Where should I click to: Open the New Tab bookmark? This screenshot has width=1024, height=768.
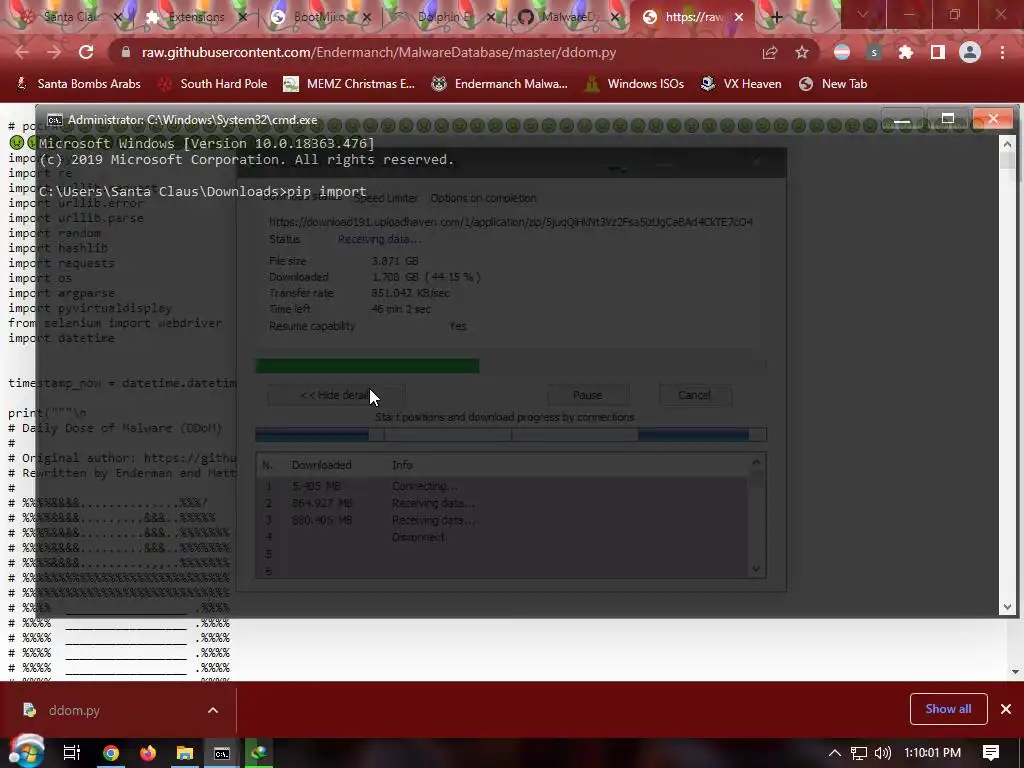[833, 84]
